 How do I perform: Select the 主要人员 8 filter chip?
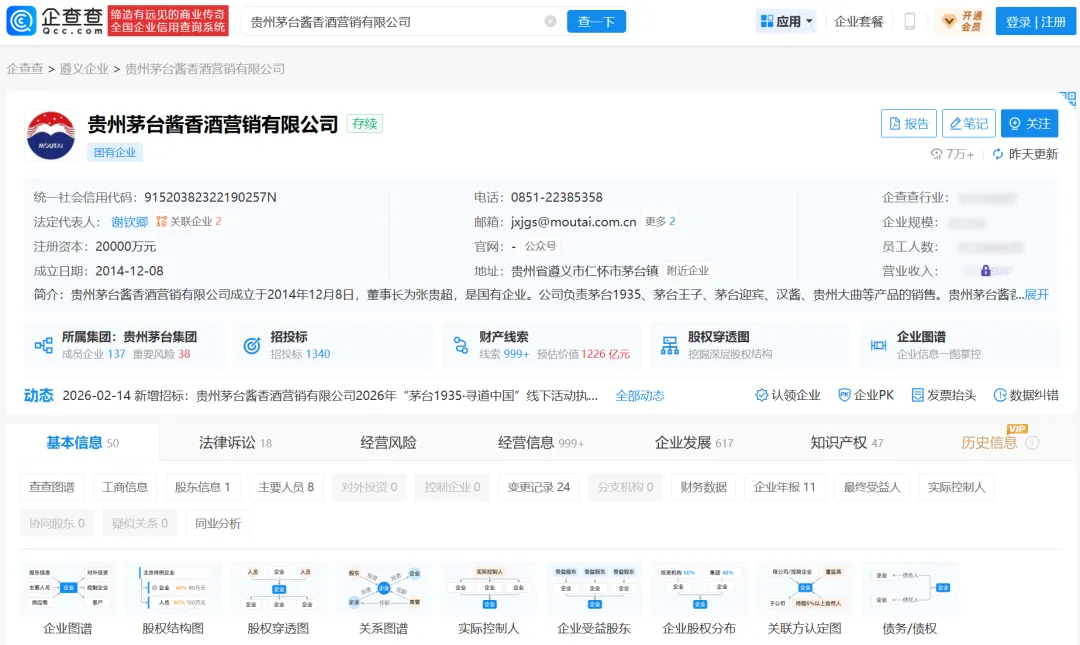286,487
